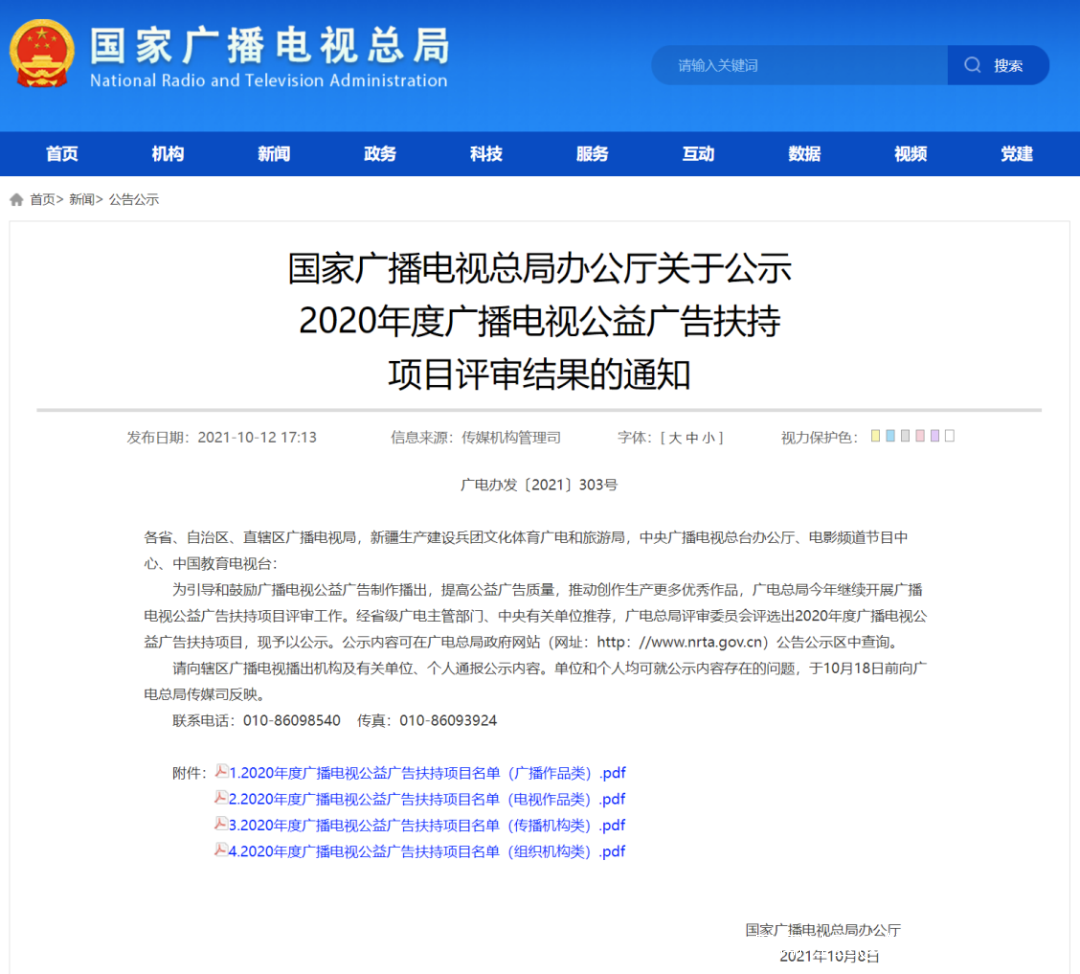Go to 公告公示 breadcrumb link
This screenshot has width=1080, height=974.
pos(134,200)
